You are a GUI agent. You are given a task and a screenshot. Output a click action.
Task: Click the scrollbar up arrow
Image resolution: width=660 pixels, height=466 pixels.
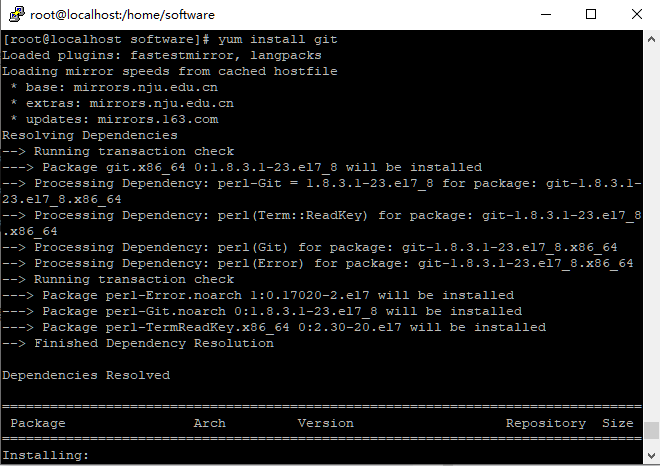[x=651, y=40]
